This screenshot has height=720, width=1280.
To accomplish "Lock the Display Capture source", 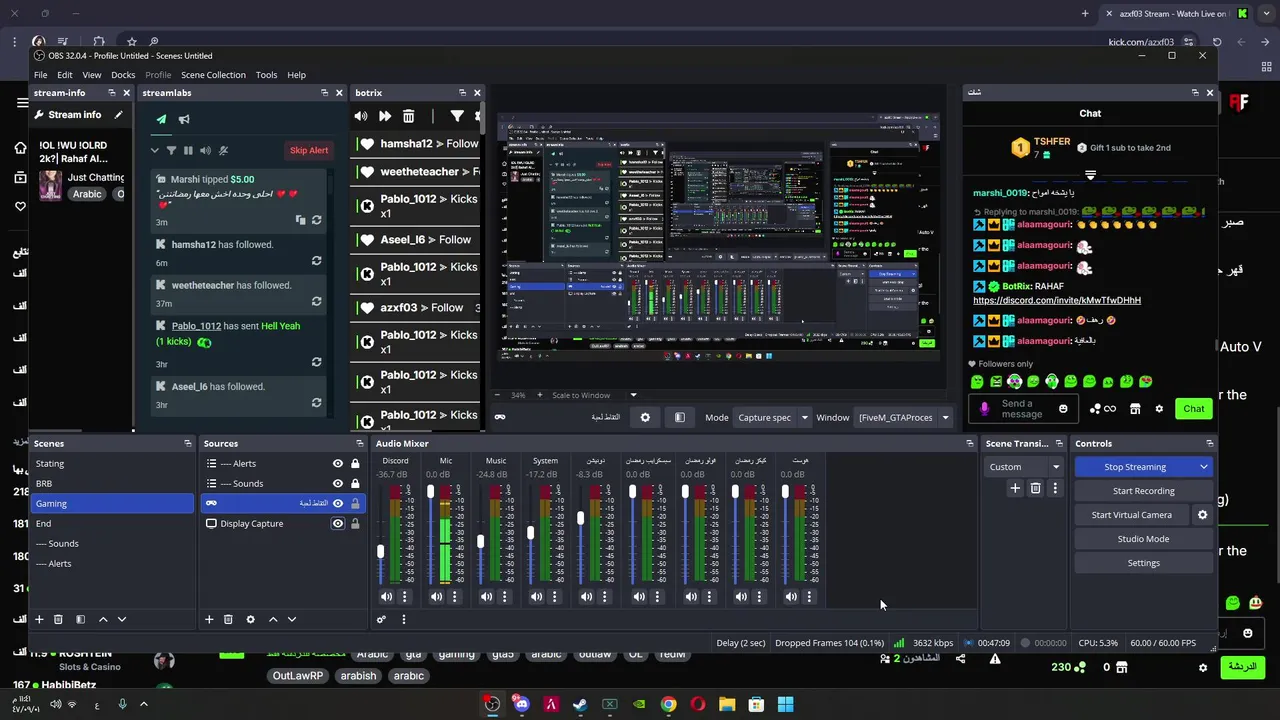I will tap(355, 524).
